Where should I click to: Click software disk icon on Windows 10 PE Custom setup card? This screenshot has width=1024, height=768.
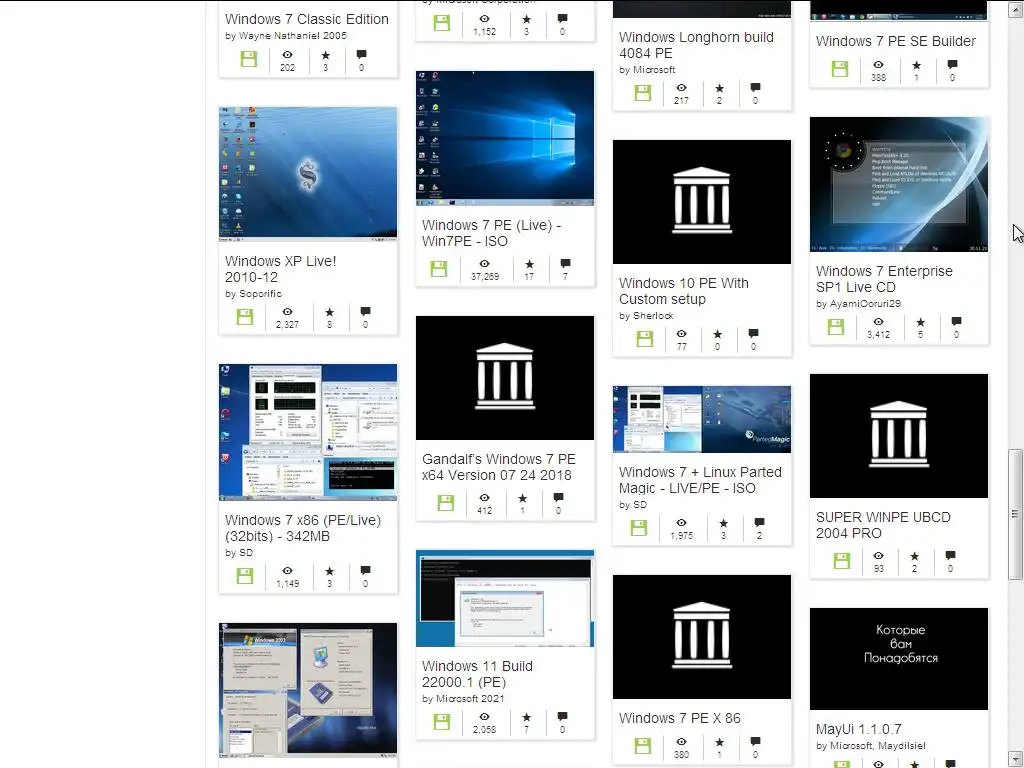click(x=645, y=339)
